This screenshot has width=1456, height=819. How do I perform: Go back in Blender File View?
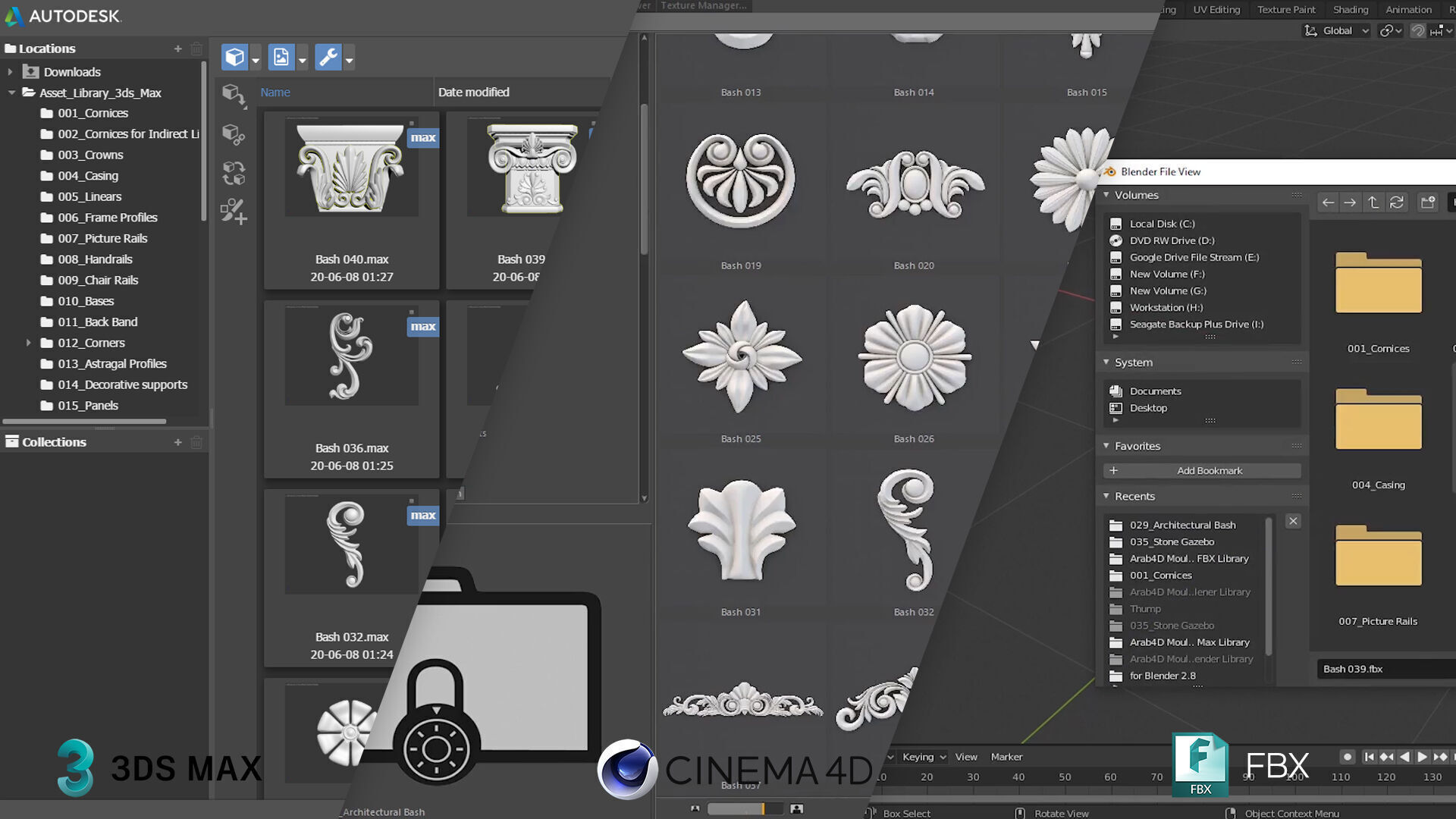tap(1327, 202)
